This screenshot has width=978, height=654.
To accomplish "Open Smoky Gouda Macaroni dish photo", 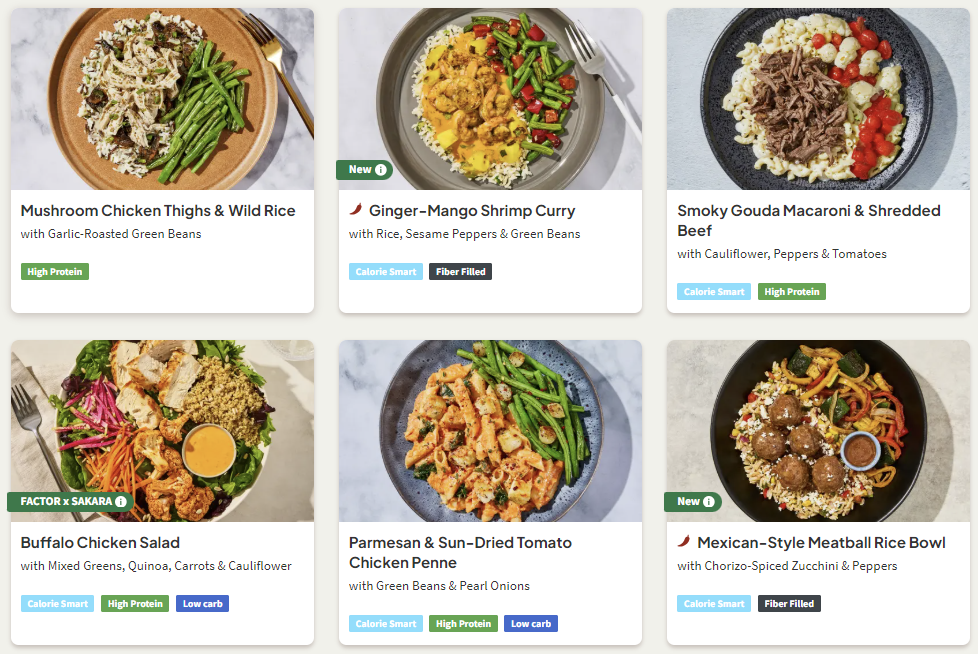I will pos(818,98).
